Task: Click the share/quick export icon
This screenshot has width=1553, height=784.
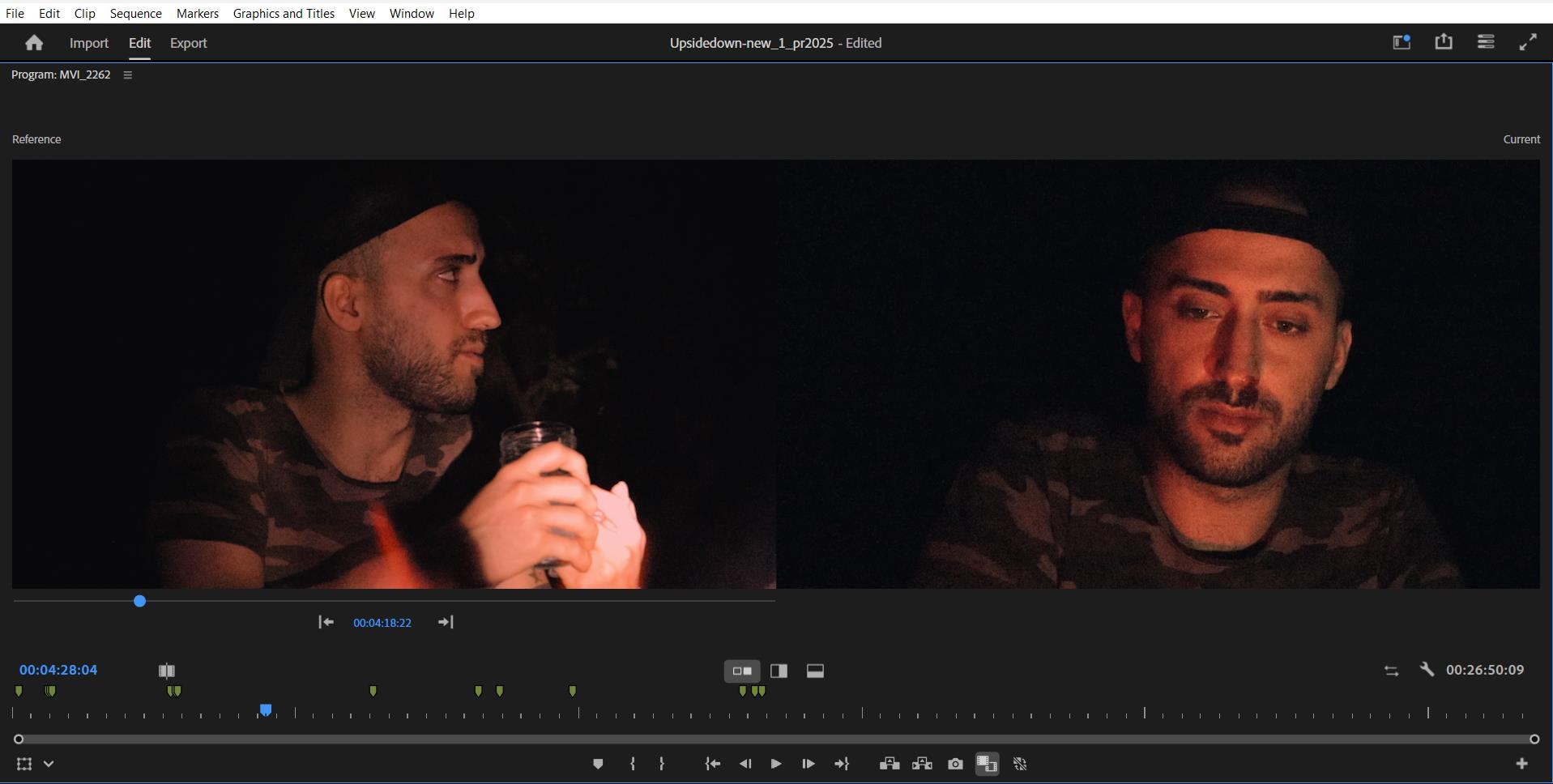Action: pos(1444,42)
